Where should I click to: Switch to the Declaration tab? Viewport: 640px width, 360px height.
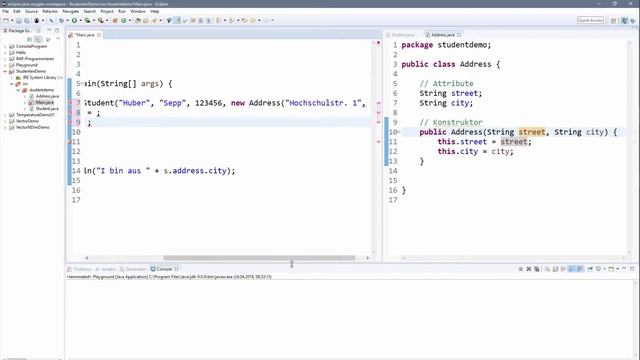[x=133, y=269]
